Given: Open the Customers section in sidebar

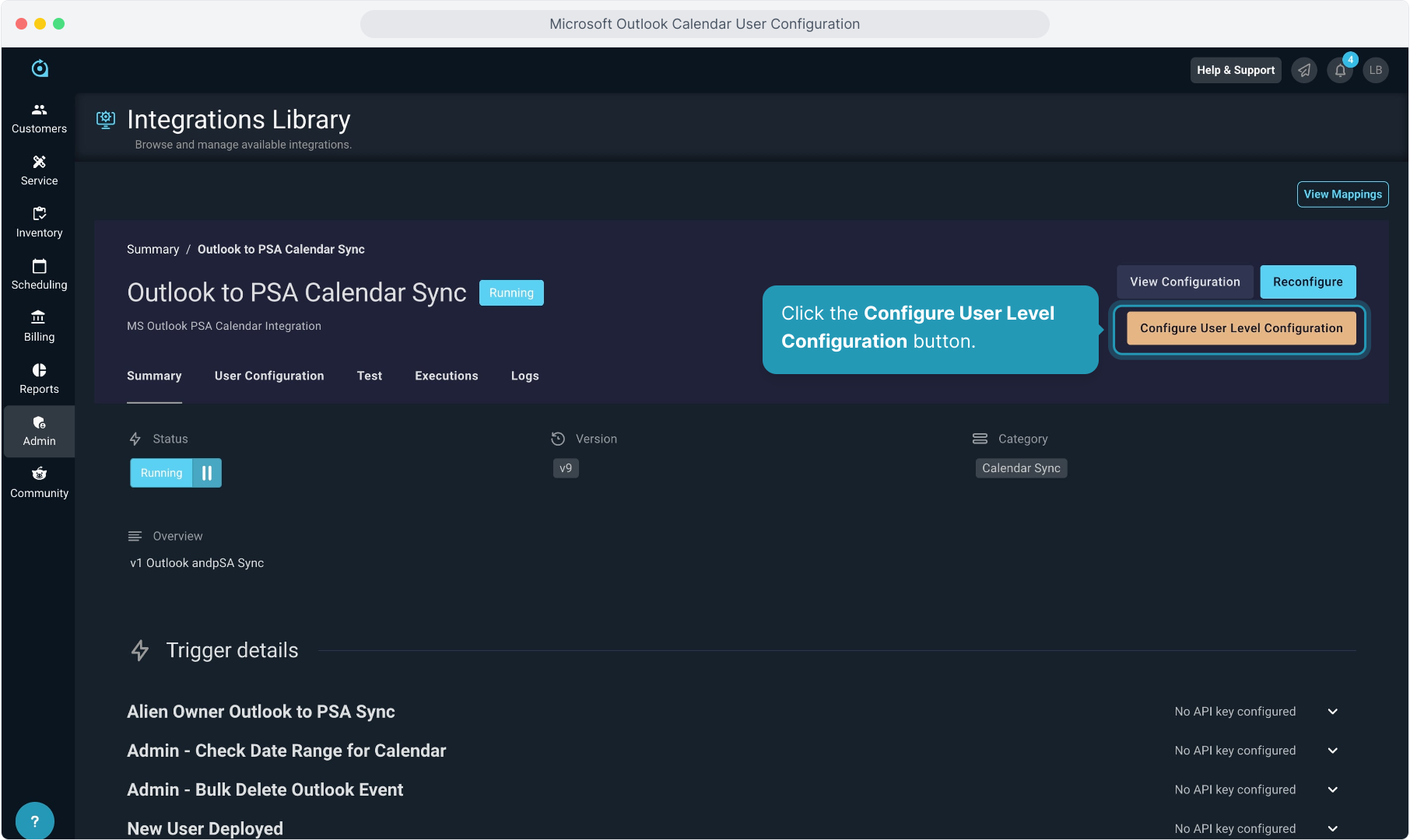Looking at the screenshot, I should pos(39,118).
